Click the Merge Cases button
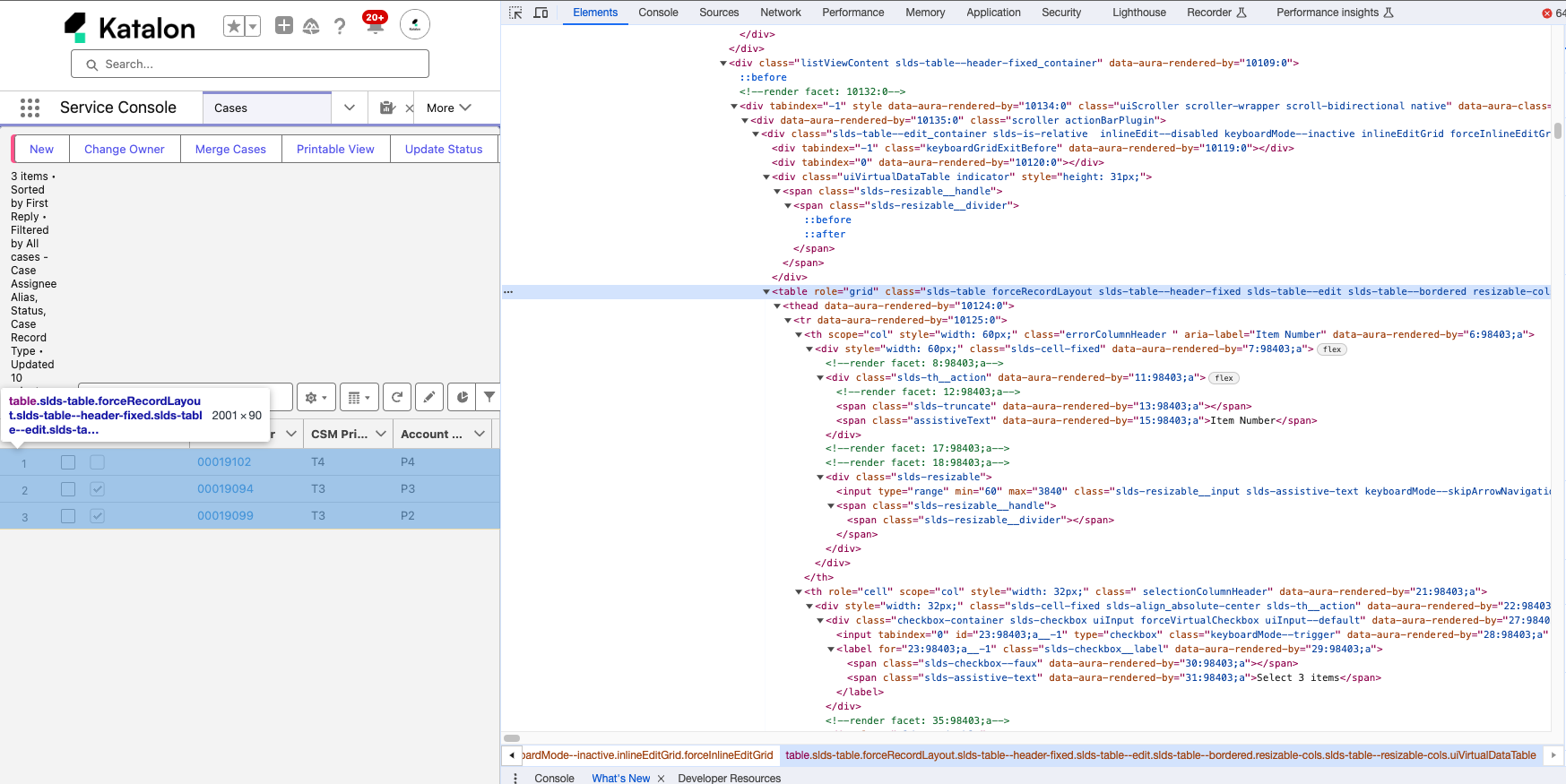Screen dimensions: 1566x784 230,150
